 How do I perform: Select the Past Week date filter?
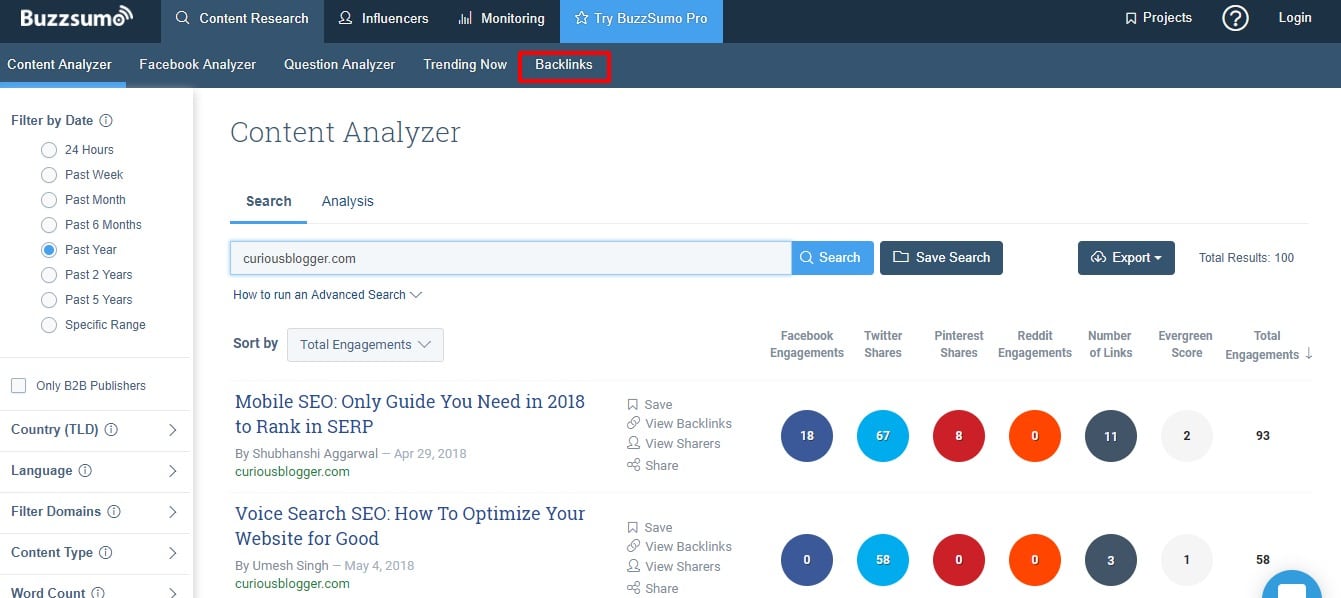click(49, 175)
